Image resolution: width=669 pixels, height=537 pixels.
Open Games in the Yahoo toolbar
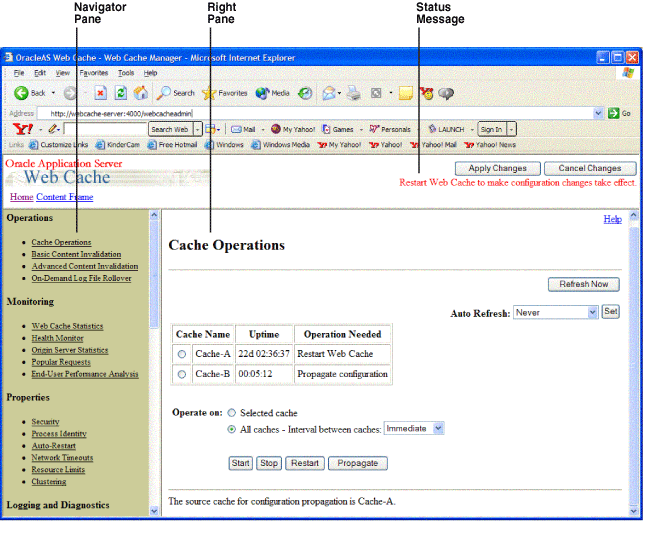(338, 129)
